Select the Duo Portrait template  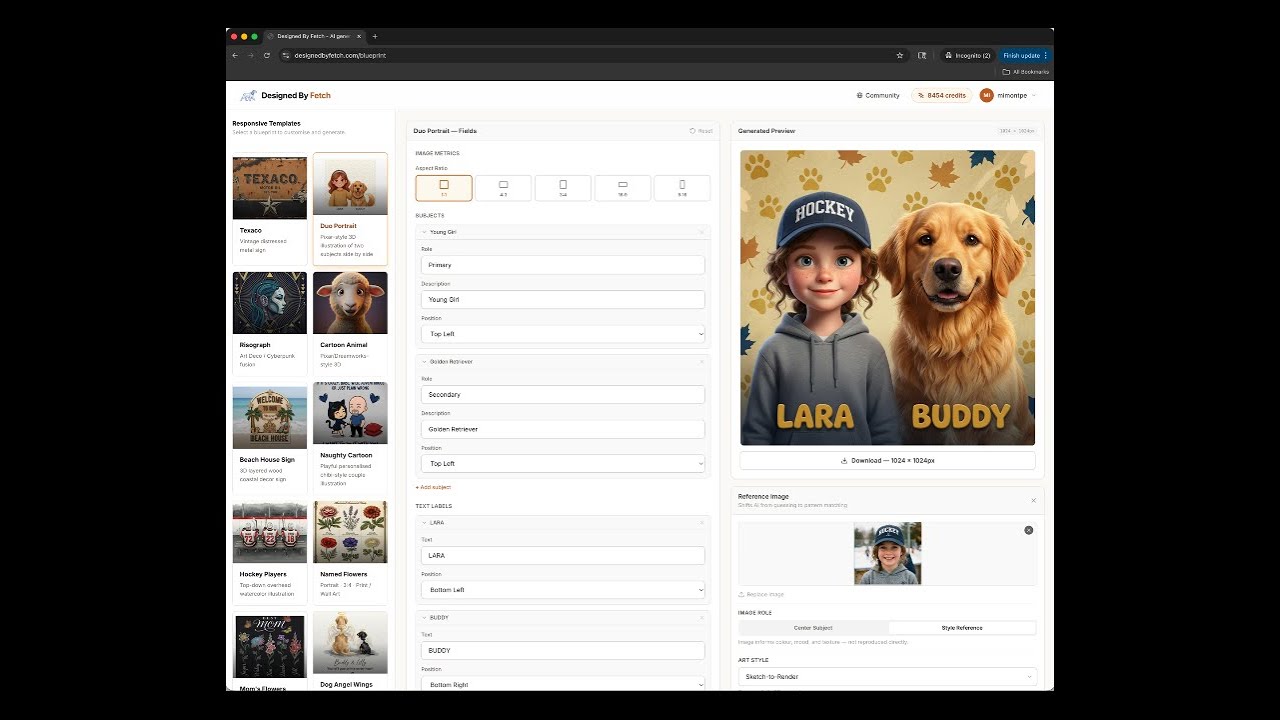tap(350, 208)
